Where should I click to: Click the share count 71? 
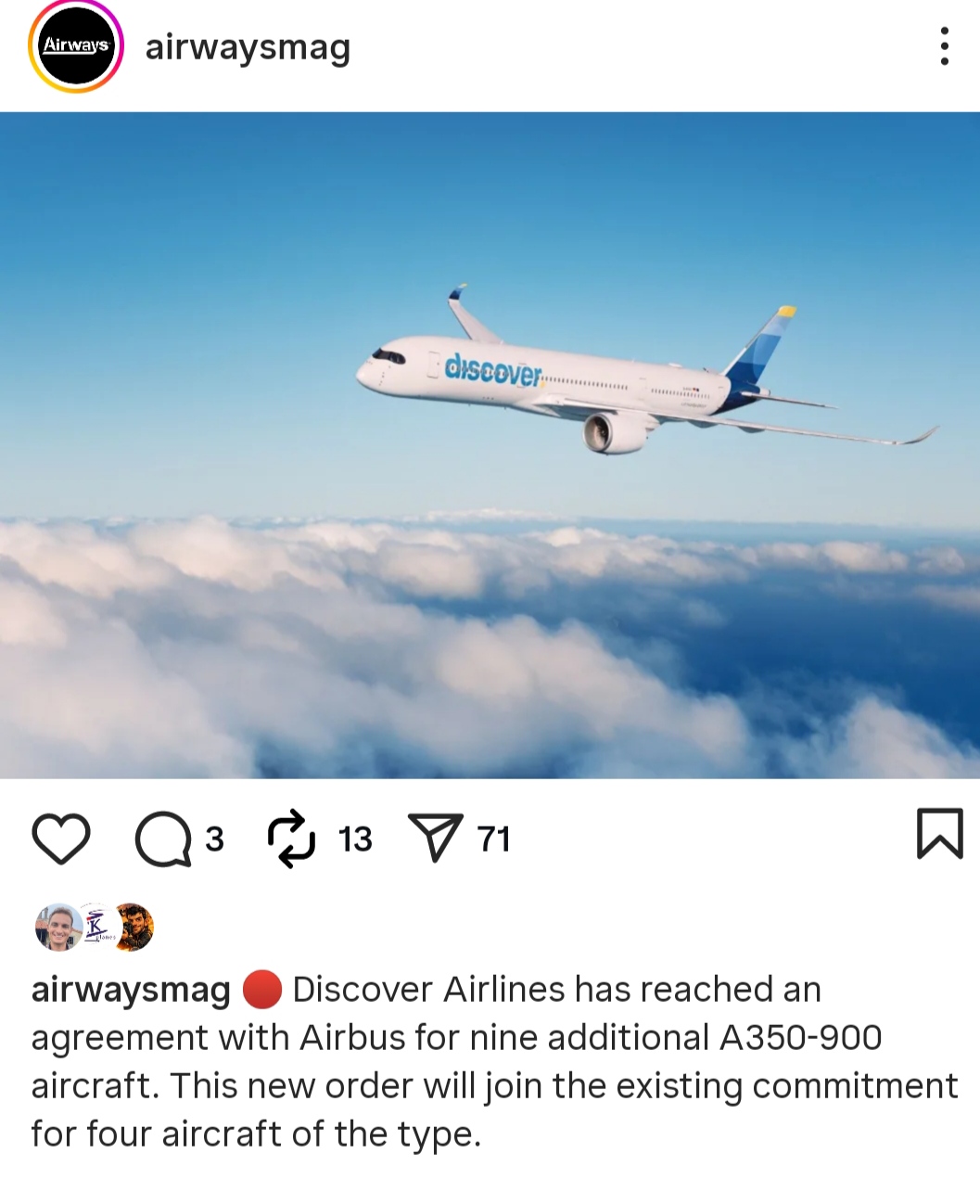[x=494, y=839]
